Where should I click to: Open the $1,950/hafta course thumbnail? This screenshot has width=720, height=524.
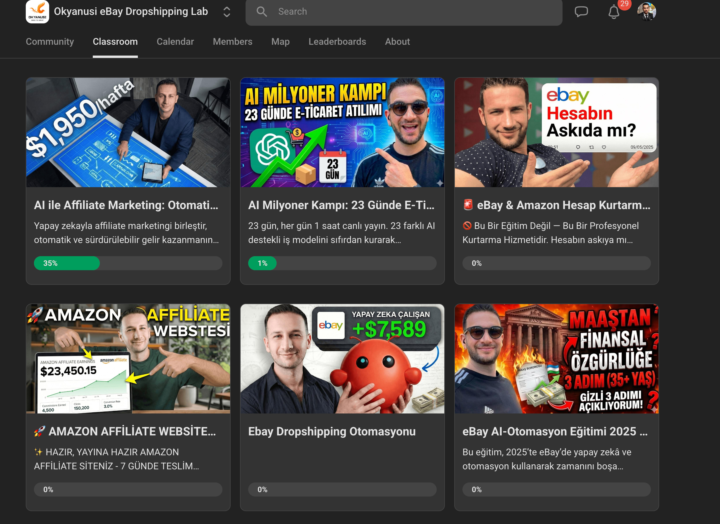128,132
